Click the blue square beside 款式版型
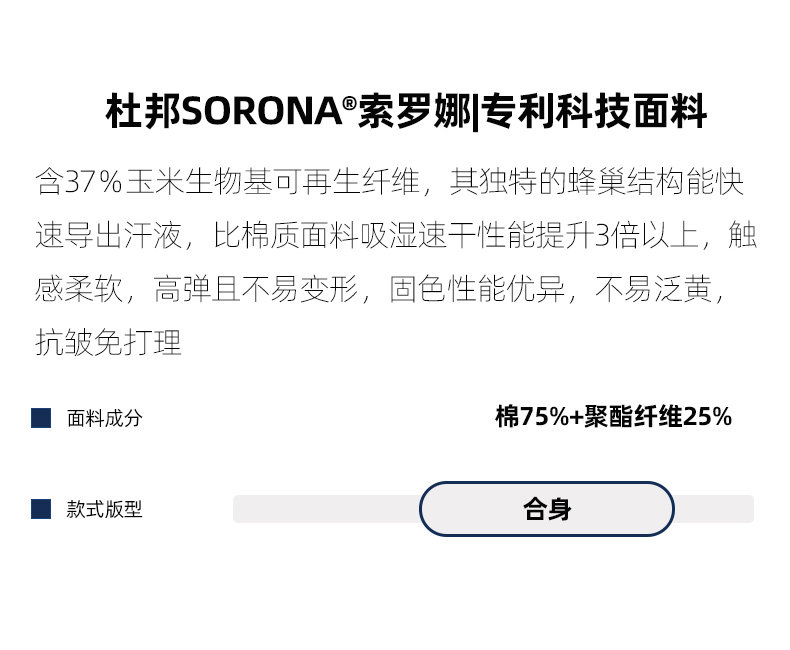The height and width of the screenshot is (650, 790). (41, 509)
